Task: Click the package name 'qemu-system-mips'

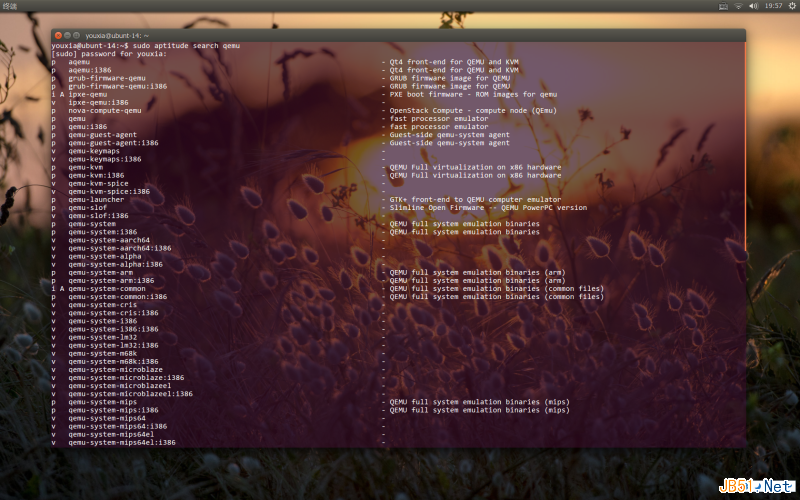Action: pyautogui.click(x=103, y=403)
